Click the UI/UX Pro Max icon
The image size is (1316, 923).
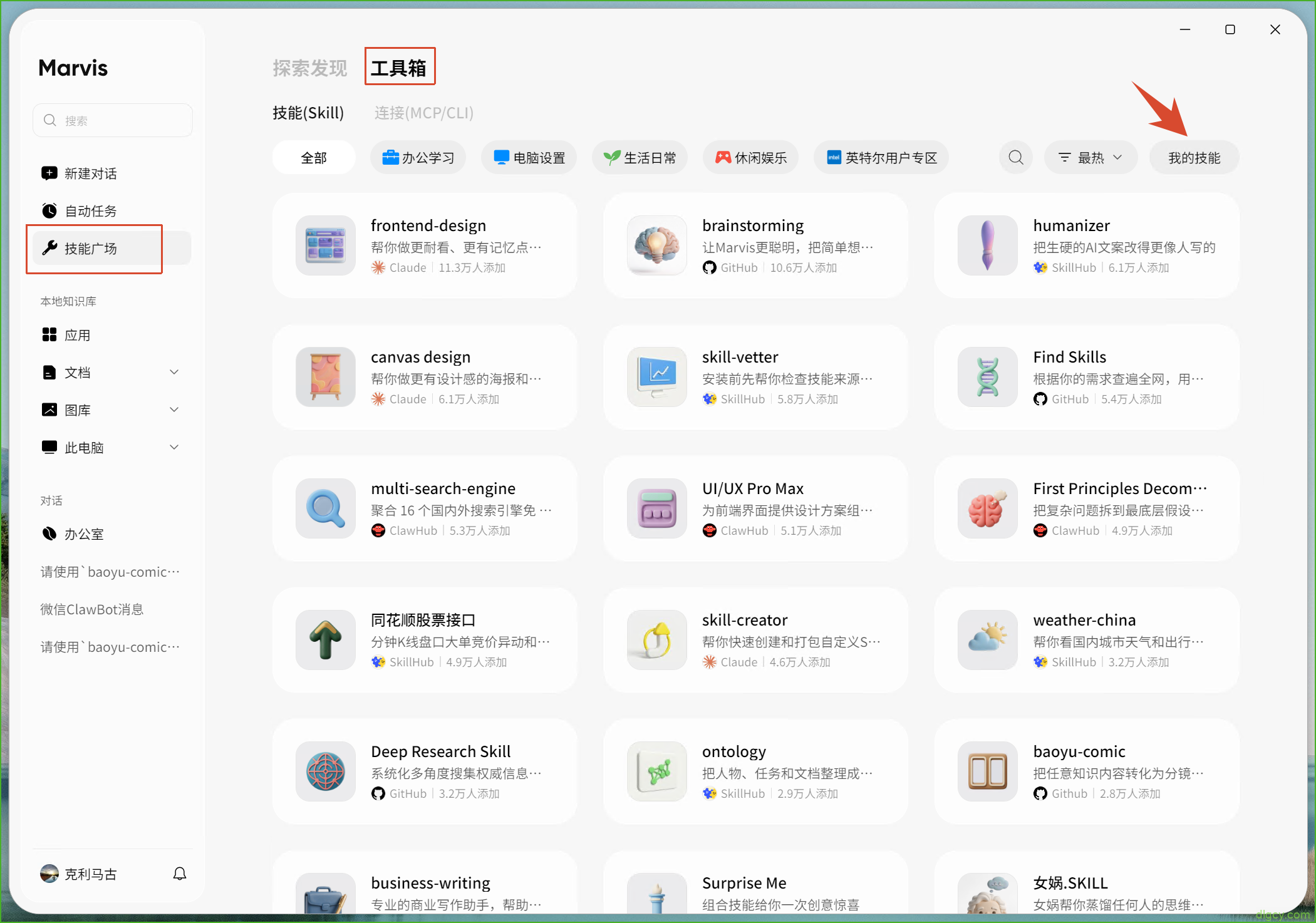pos(657,508)
